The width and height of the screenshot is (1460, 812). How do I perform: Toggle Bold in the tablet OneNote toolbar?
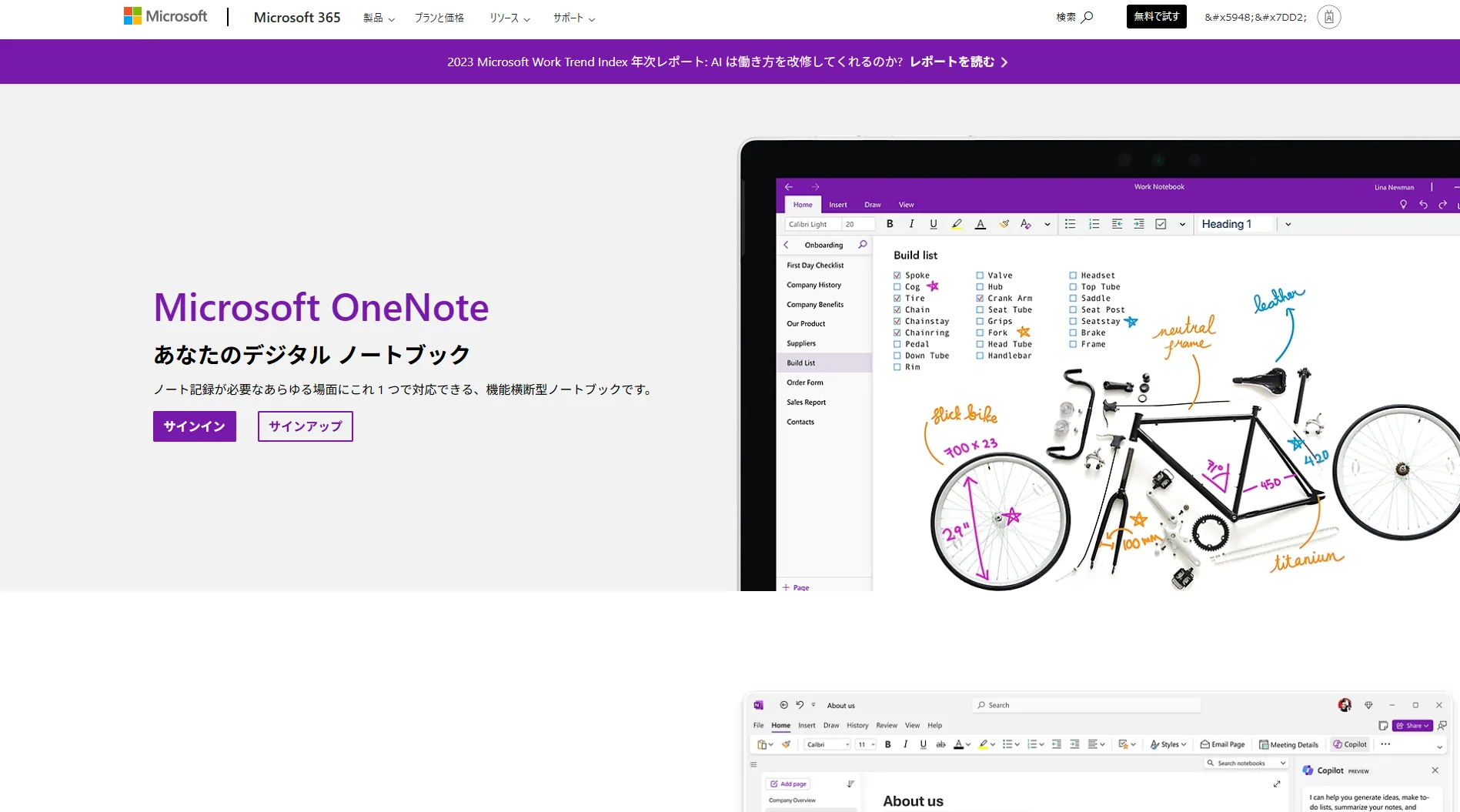point(890,224)
